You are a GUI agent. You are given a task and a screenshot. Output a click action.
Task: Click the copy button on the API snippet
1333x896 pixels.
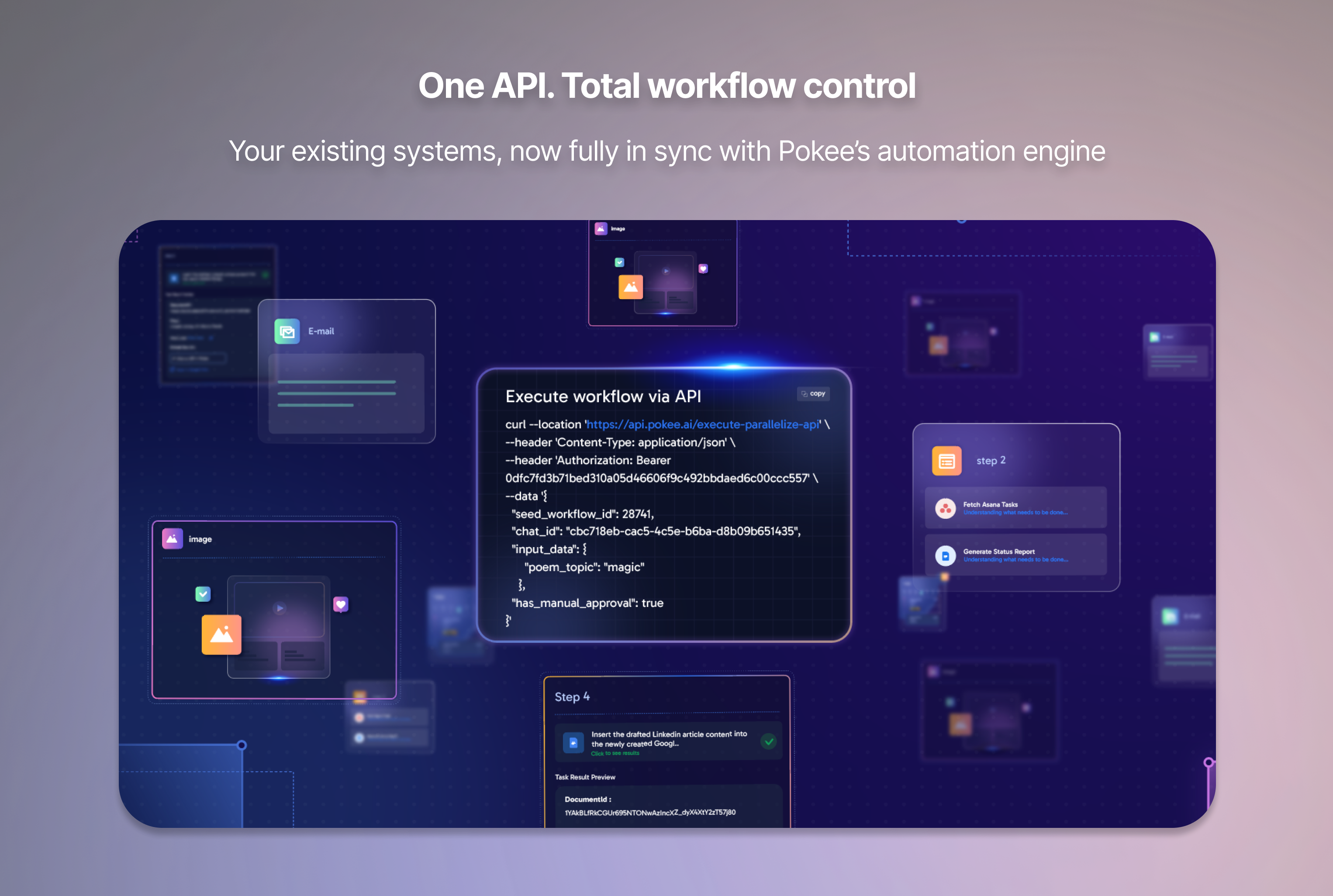click(x=813, y=394)
